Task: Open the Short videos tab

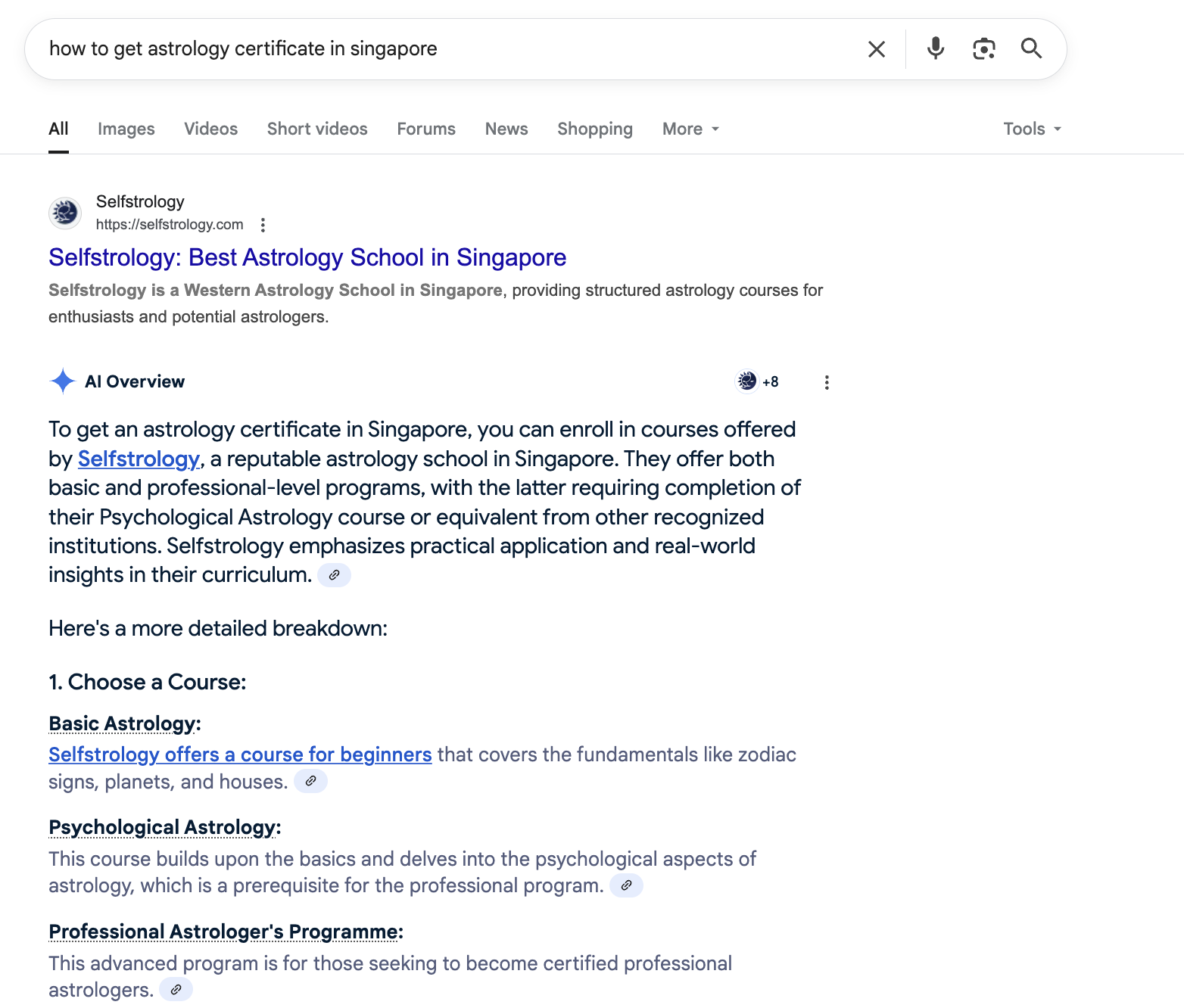Action: click(317, 129)
